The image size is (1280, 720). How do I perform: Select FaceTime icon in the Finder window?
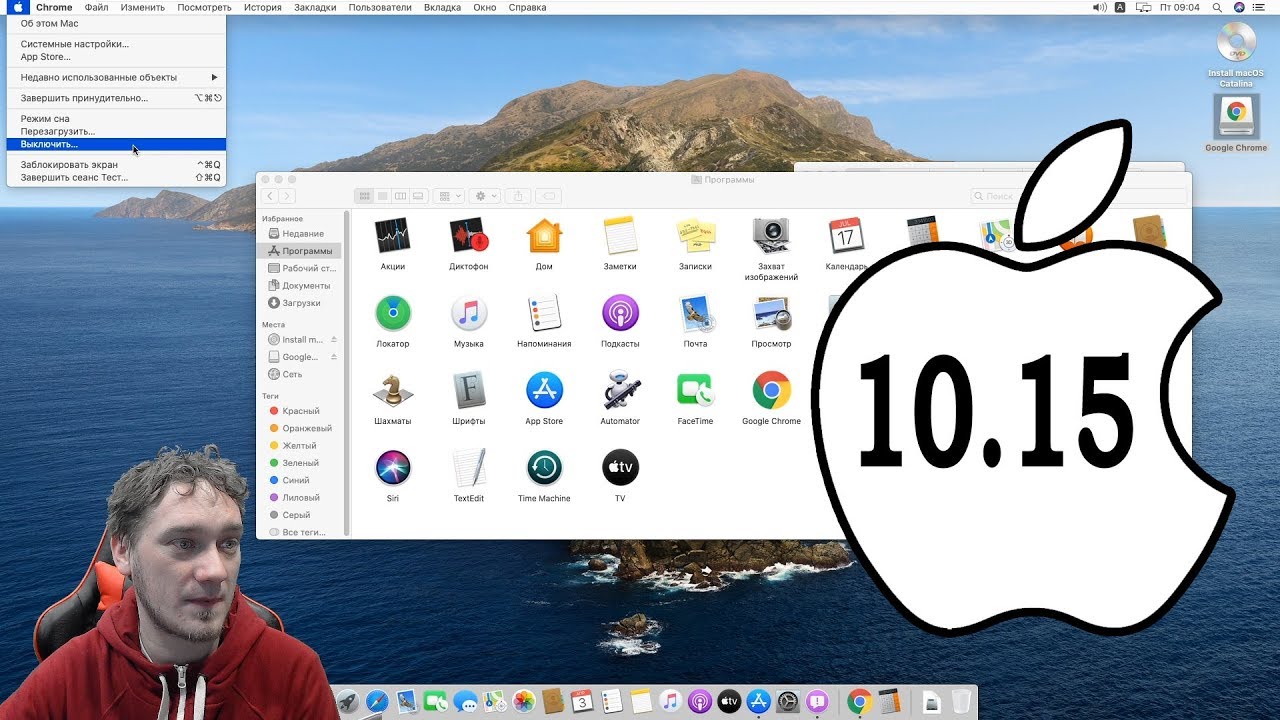tap(695, 390)
